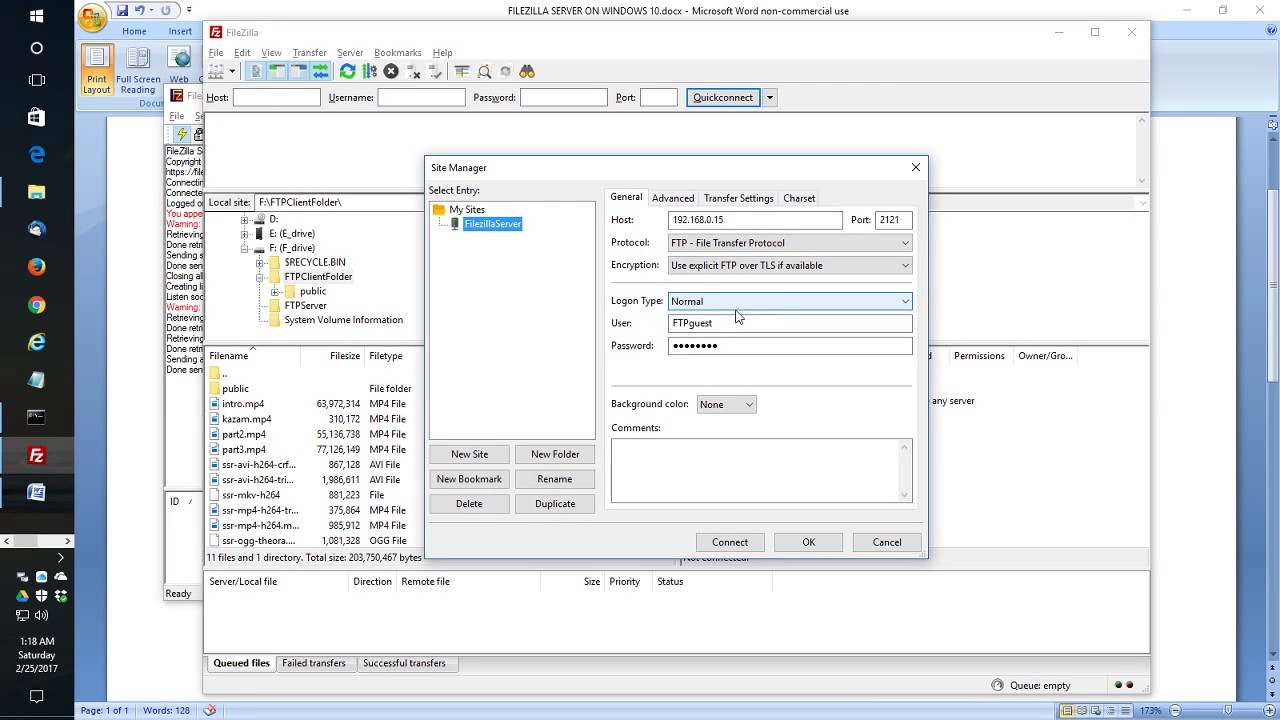Click the Delete button
1280x720 pixels.
pos(470,504)
